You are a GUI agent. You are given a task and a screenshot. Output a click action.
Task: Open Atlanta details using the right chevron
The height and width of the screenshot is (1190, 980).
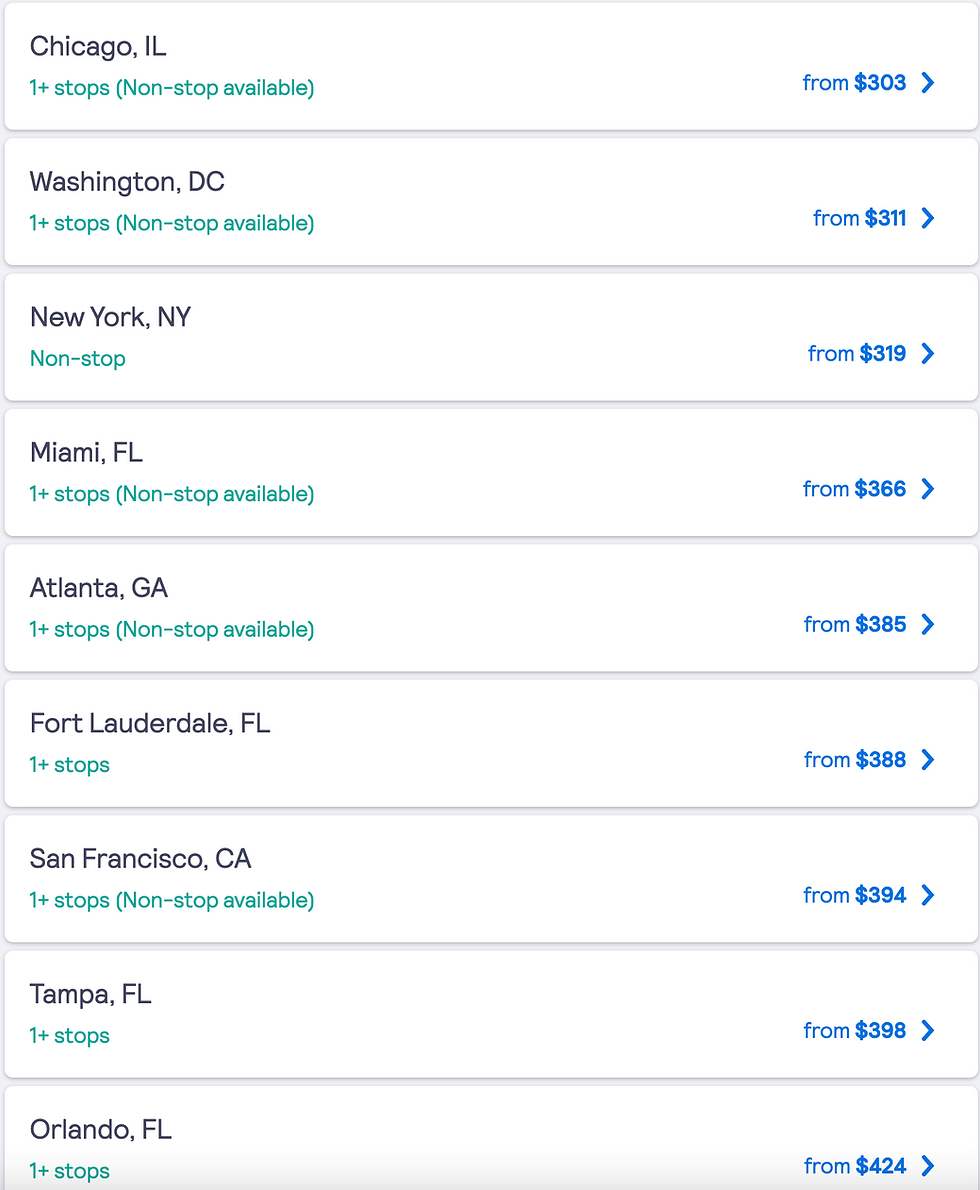(928, 624)
